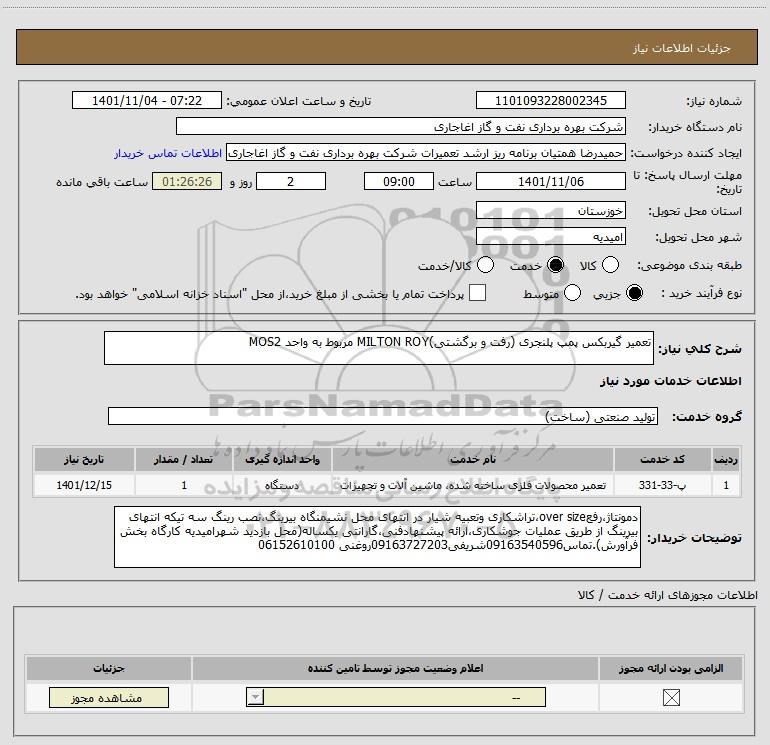Click the delivery province field خوزستان
Viewport: 770px width, 745px height.
[550, 210]
